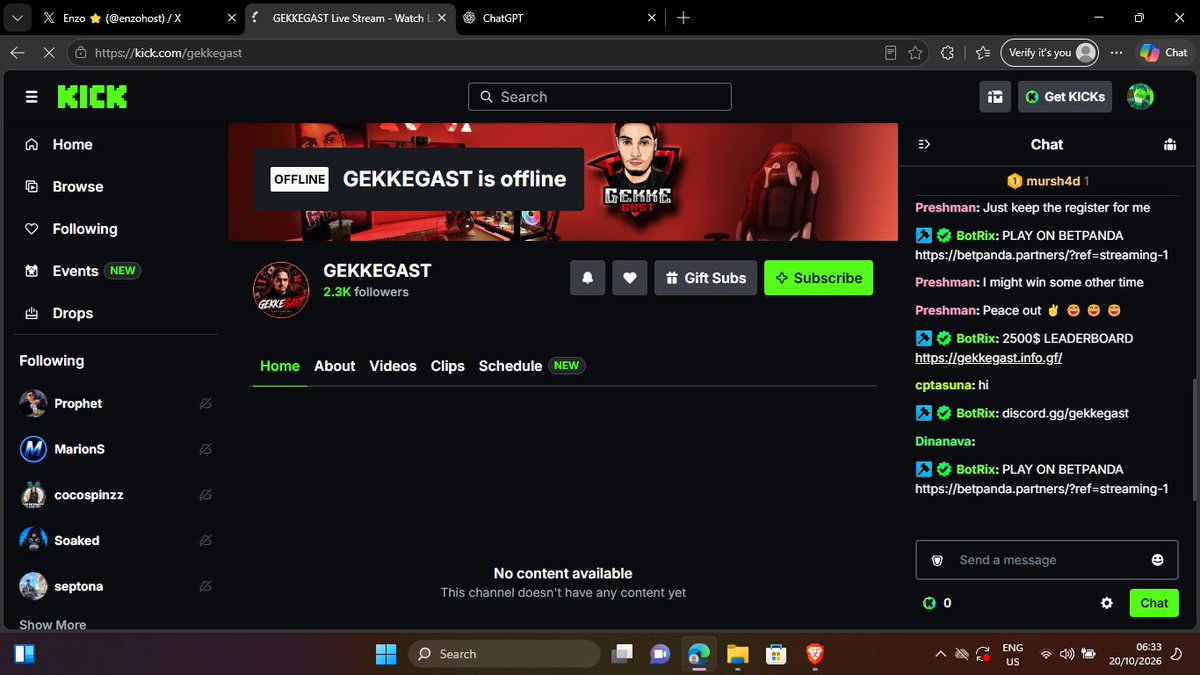Expand the system tray hidden icons chevron
Image resolution: width=1200 pixels, height=675 pixels.
coord(940,654)
